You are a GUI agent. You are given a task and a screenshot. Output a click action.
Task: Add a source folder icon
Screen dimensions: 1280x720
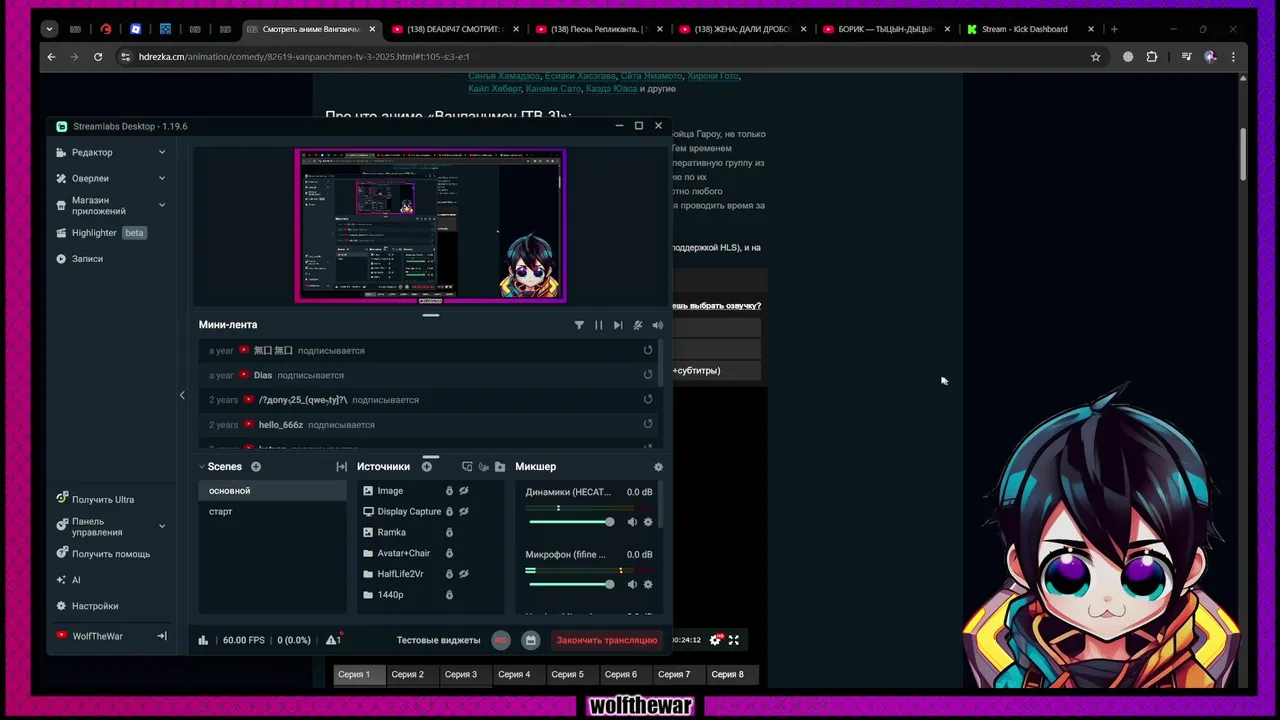500,467
